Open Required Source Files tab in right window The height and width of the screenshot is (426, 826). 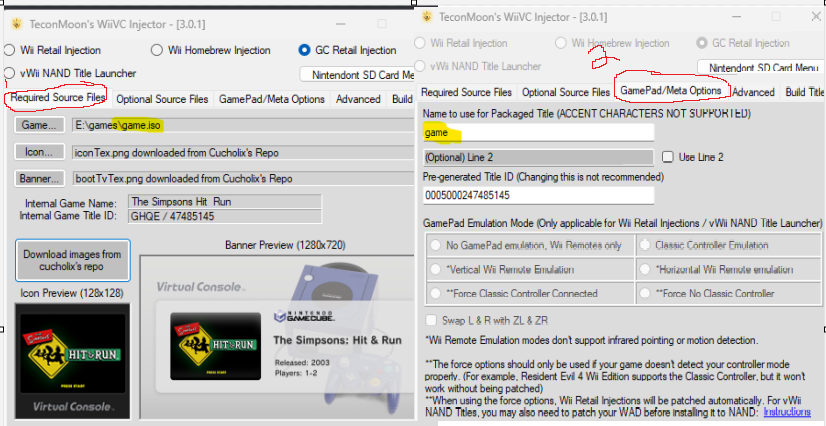466,92
